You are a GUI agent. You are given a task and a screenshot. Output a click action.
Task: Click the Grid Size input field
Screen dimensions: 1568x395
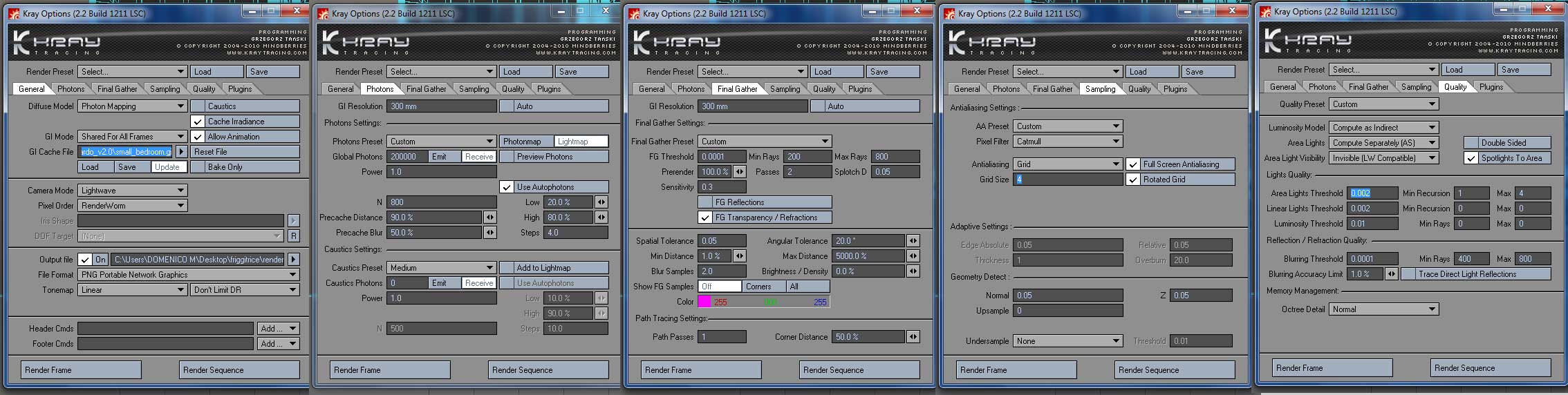1067,180
